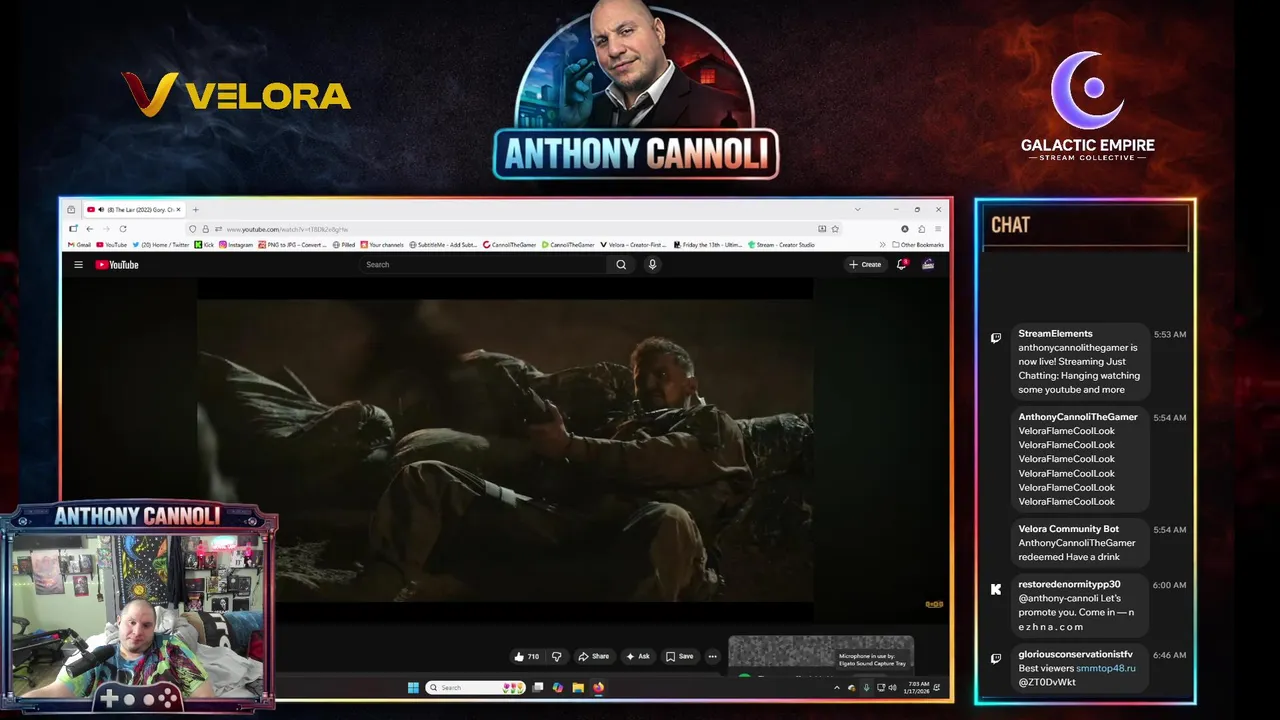This screenshot has height=720, width=1280.
Task: Open the Your channels bookmark
Action: (382, 245)
